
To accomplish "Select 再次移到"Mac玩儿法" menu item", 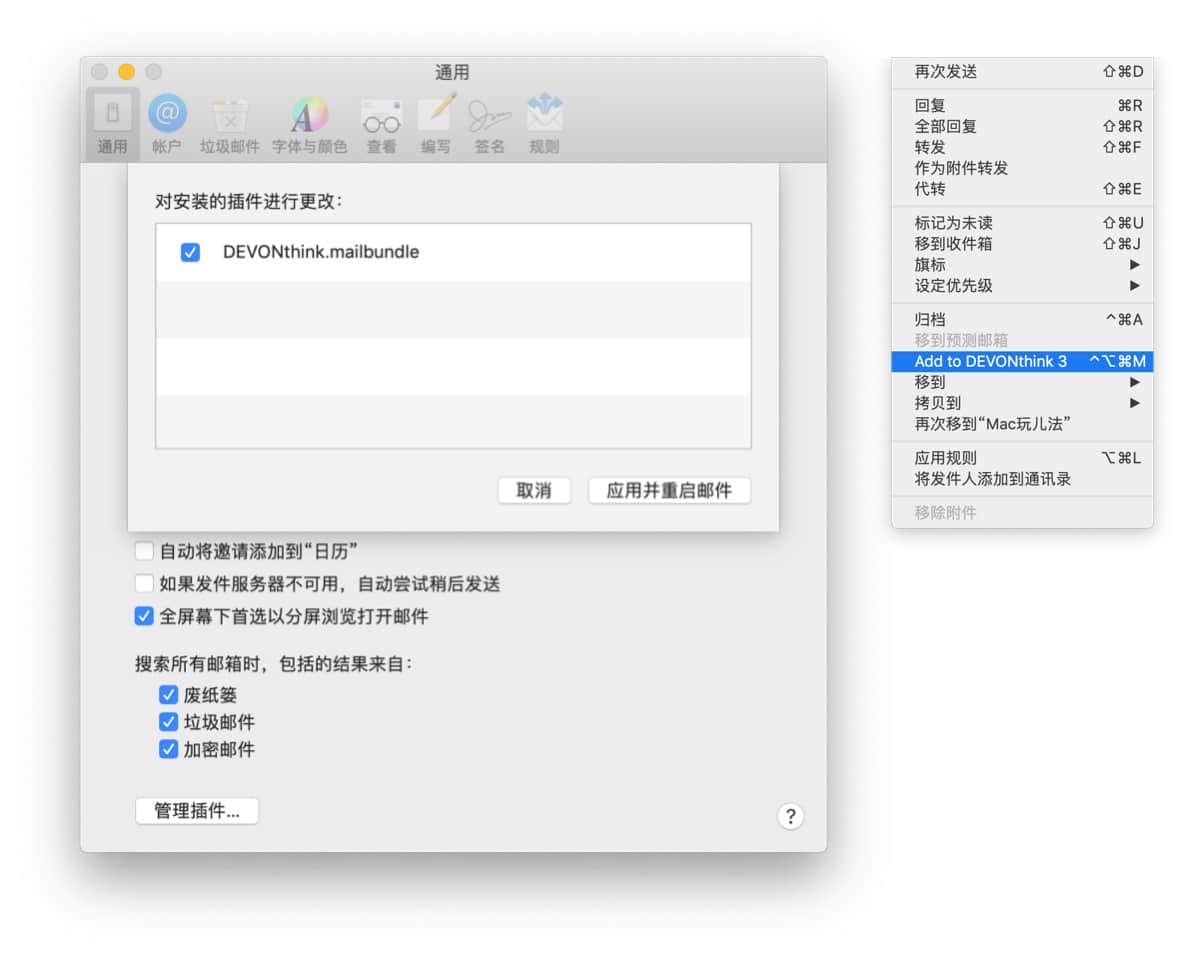I will (x=1022, y=424).
